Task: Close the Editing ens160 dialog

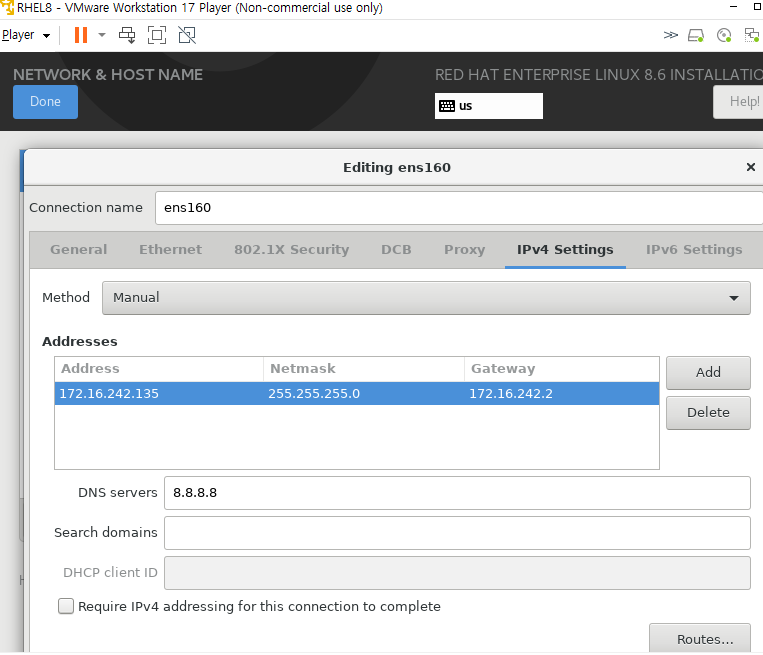Action: click(x=751, y=167)
